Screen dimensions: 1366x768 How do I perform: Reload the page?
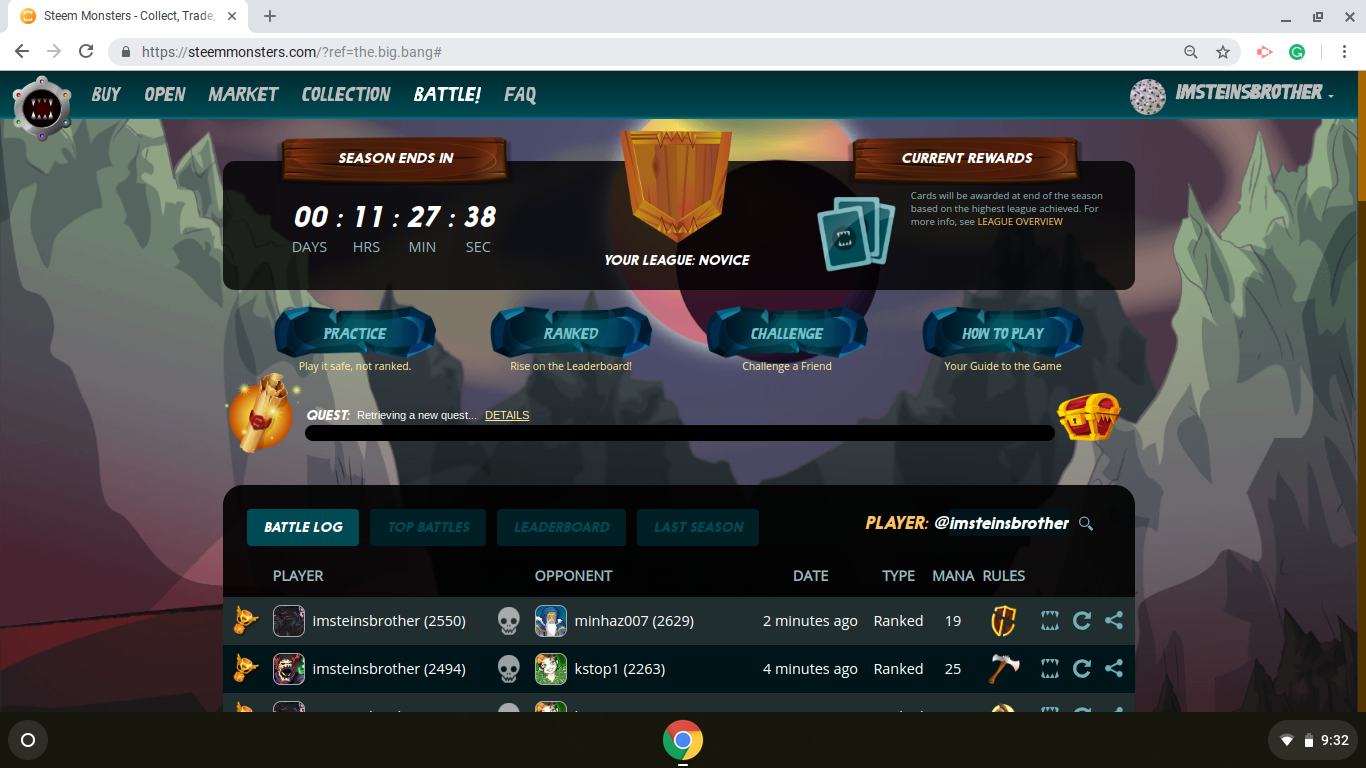point(86,52)
